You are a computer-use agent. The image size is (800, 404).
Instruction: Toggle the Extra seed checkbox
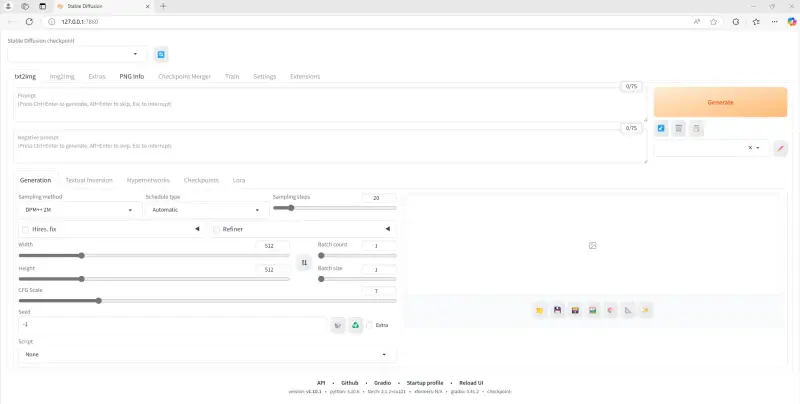(369, 325)
